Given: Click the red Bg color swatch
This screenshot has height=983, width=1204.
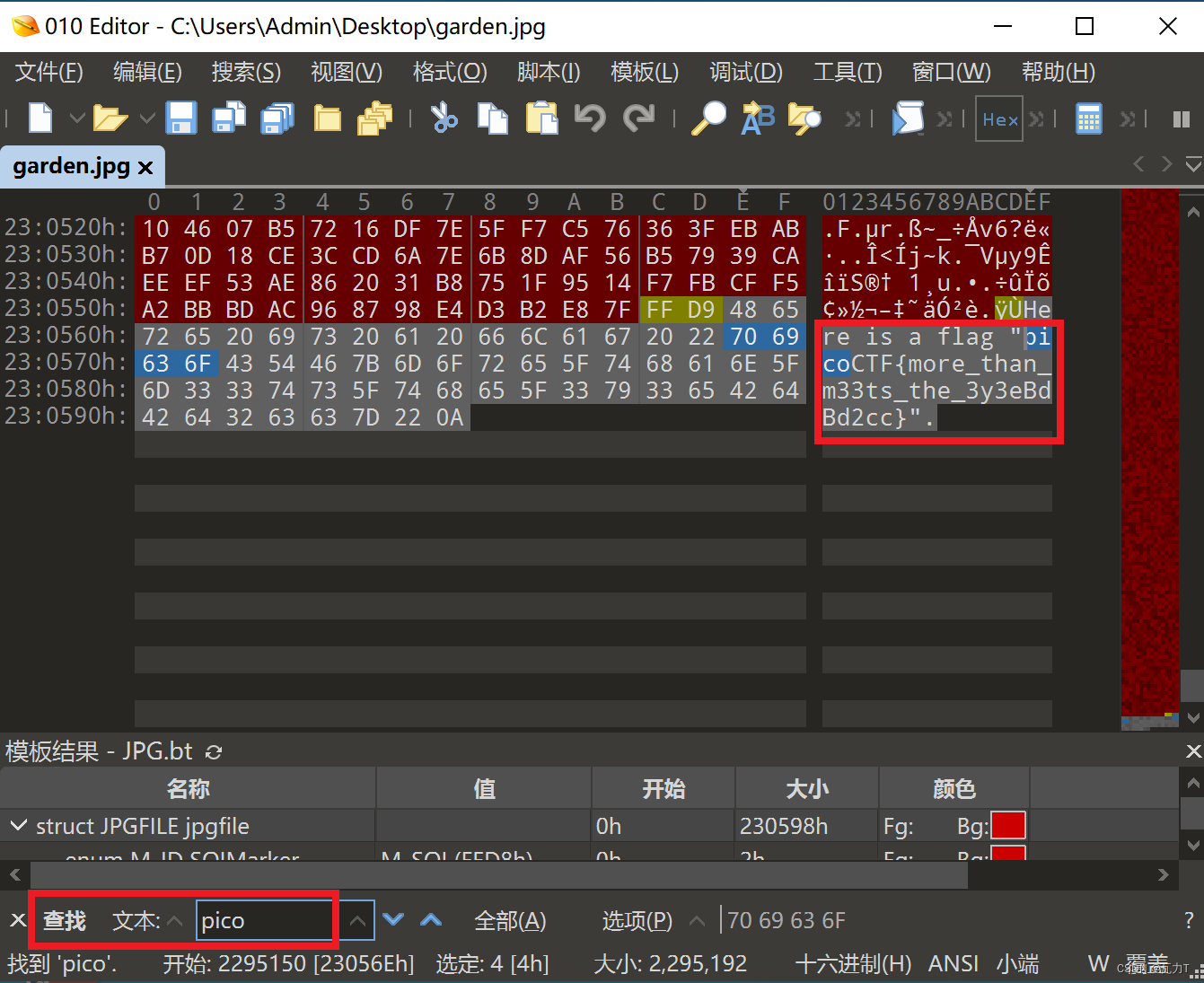Looking at the screenshot, I should (x=1009, y=825).
